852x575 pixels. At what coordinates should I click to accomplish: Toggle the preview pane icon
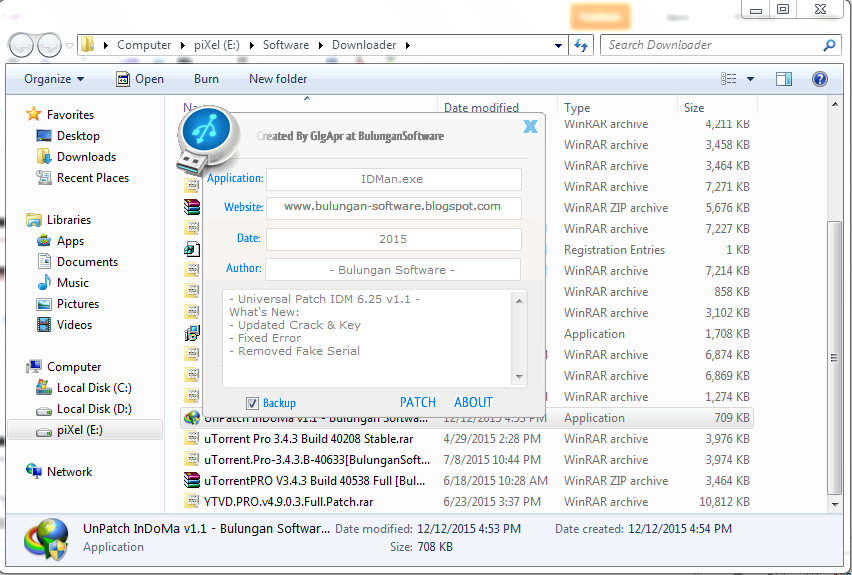click(784, 79)
